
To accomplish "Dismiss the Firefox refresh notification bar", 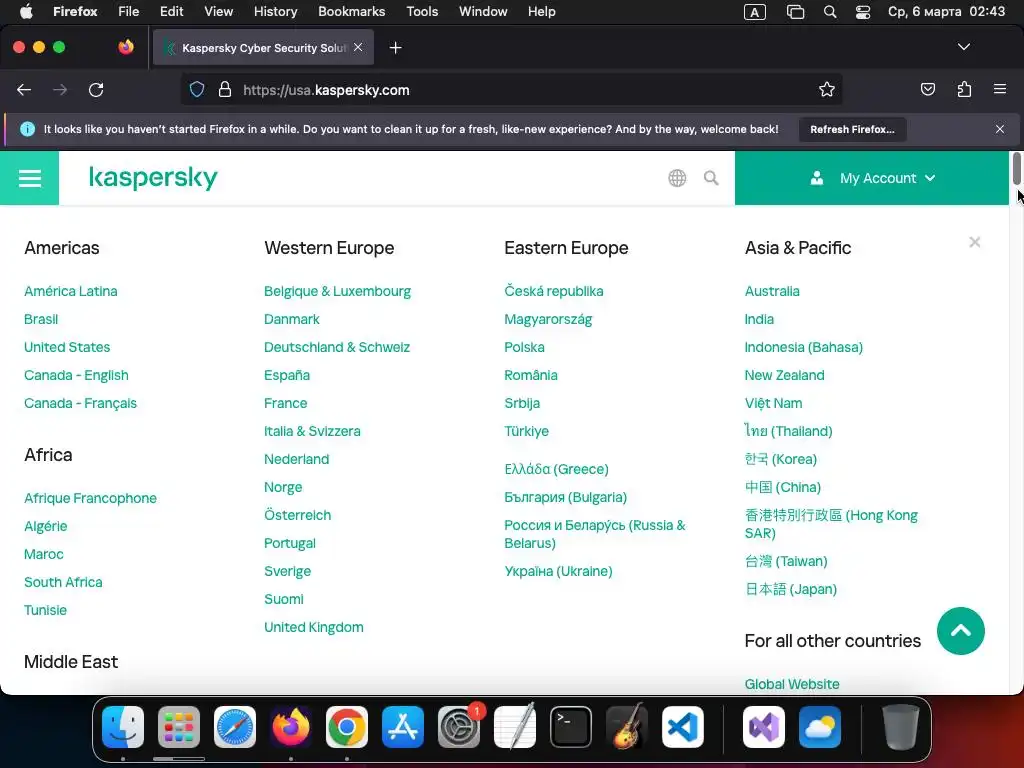I will [x=1000, y=129].
